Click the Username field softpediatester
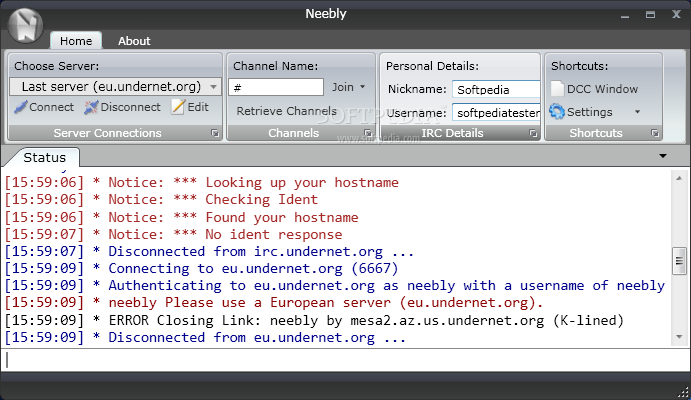Image resolution: width=691 pixels, height=400 pixels. (x=496, y=113)
